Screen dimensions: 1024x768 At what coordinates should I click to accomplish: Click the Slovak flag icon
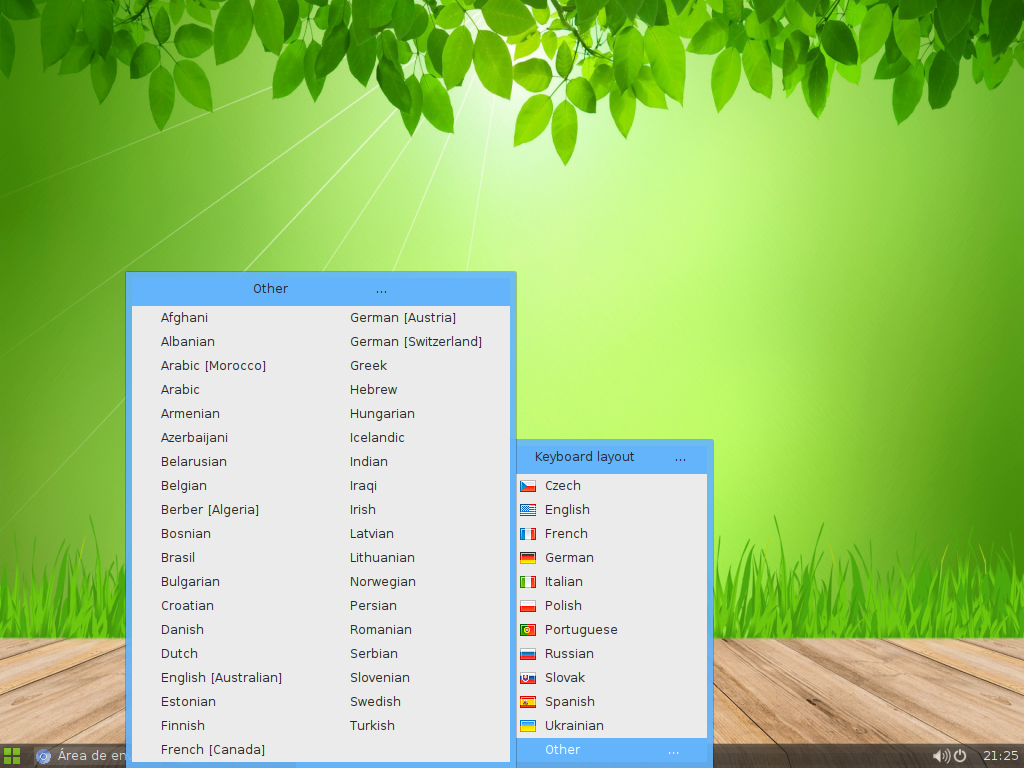click(528, 678)
